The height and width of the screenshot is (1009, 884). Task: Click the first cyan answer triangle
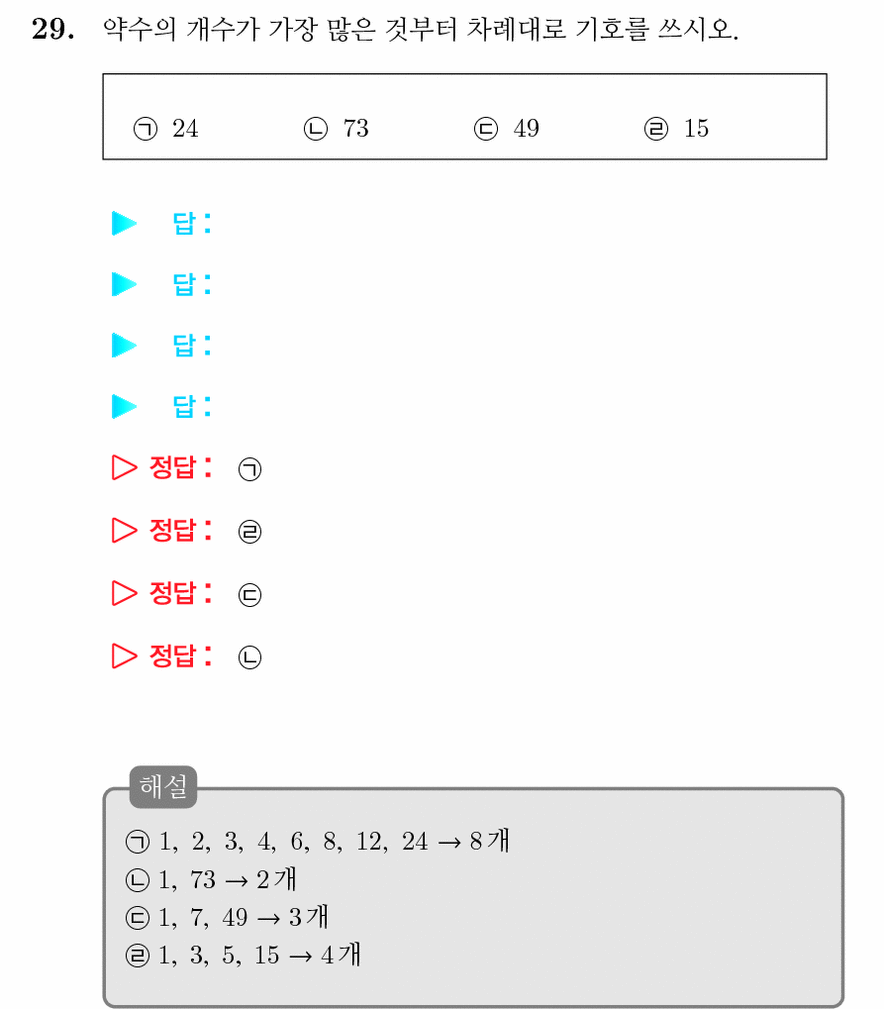pos(124,223)
